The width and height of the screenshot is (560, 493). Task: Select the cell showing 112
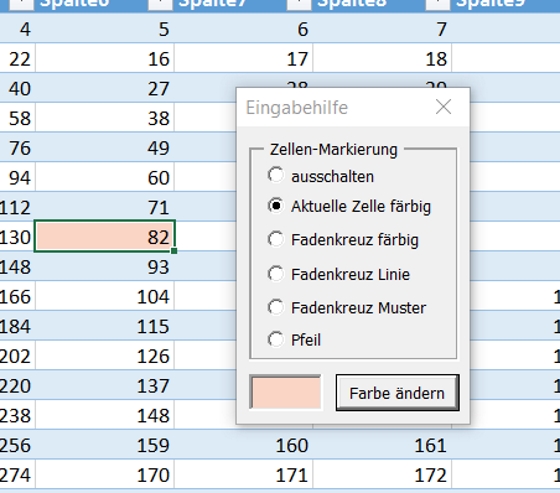18,206
